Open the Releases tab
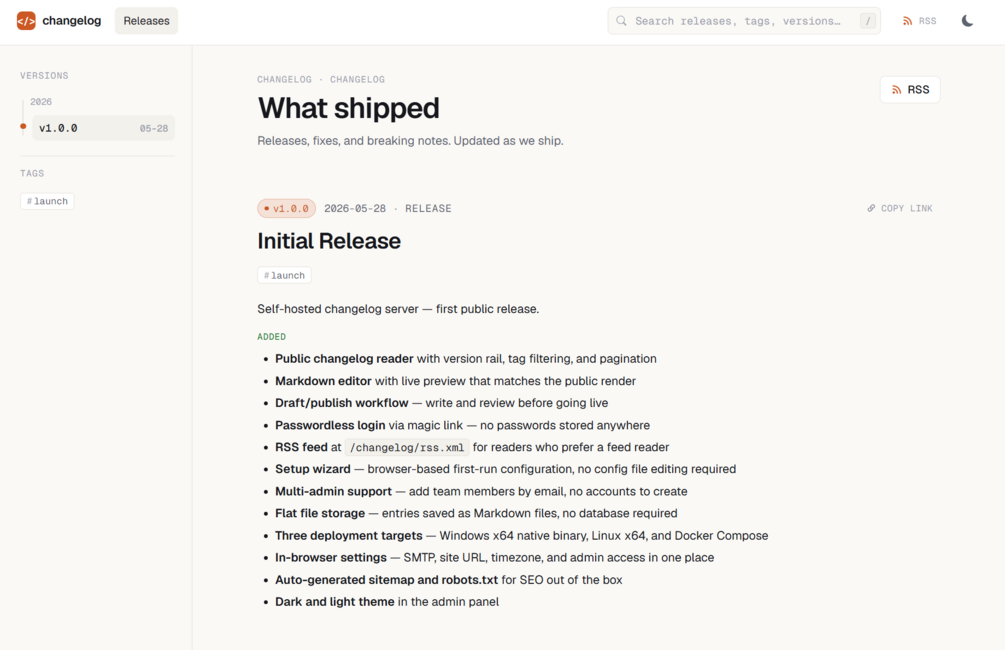 click(x=146, y=21)
